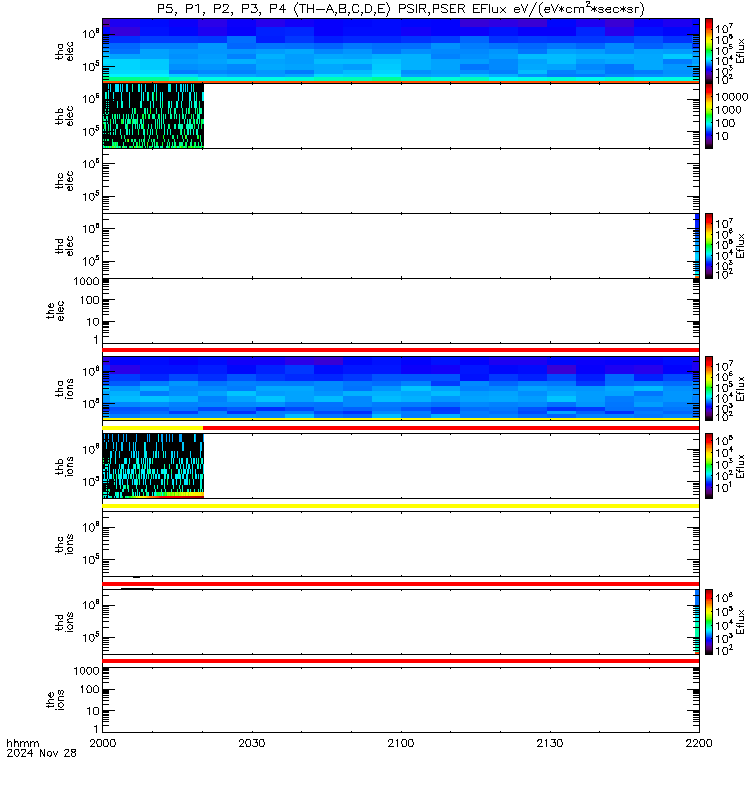Click the 'Eflux' label beside tha elec color bar
The image size is (750, 800).
[740, 52]
